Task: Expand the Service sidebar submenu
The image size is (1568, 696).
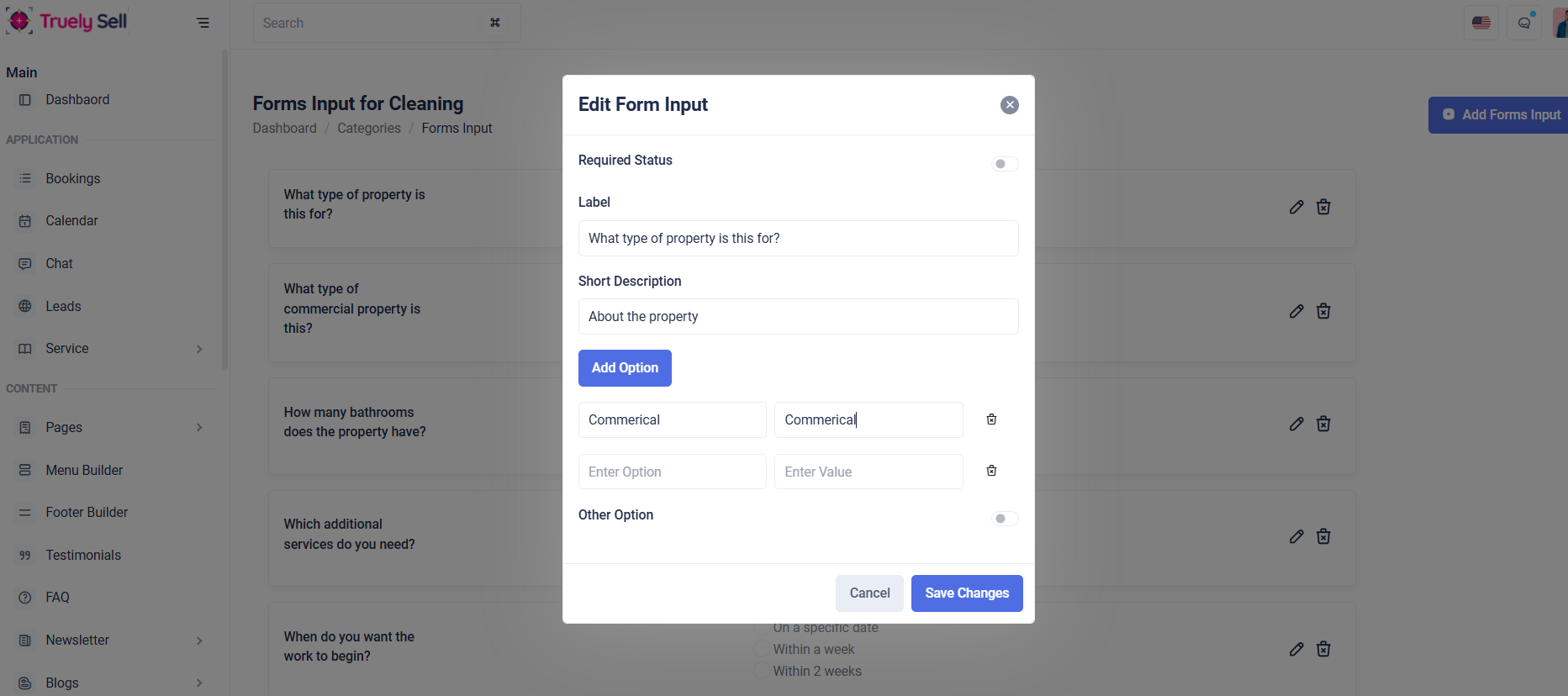Action: [199, 349]
